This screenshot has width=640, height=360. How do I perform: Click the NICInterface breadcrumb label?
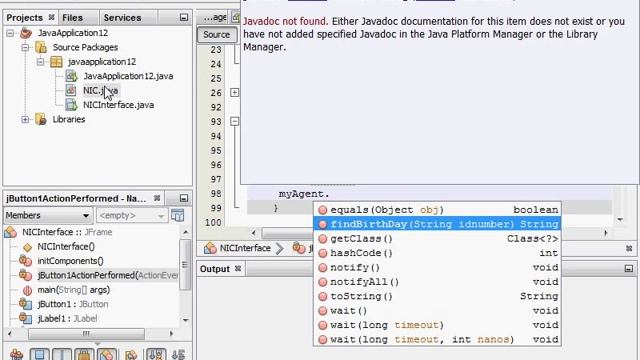245,248
